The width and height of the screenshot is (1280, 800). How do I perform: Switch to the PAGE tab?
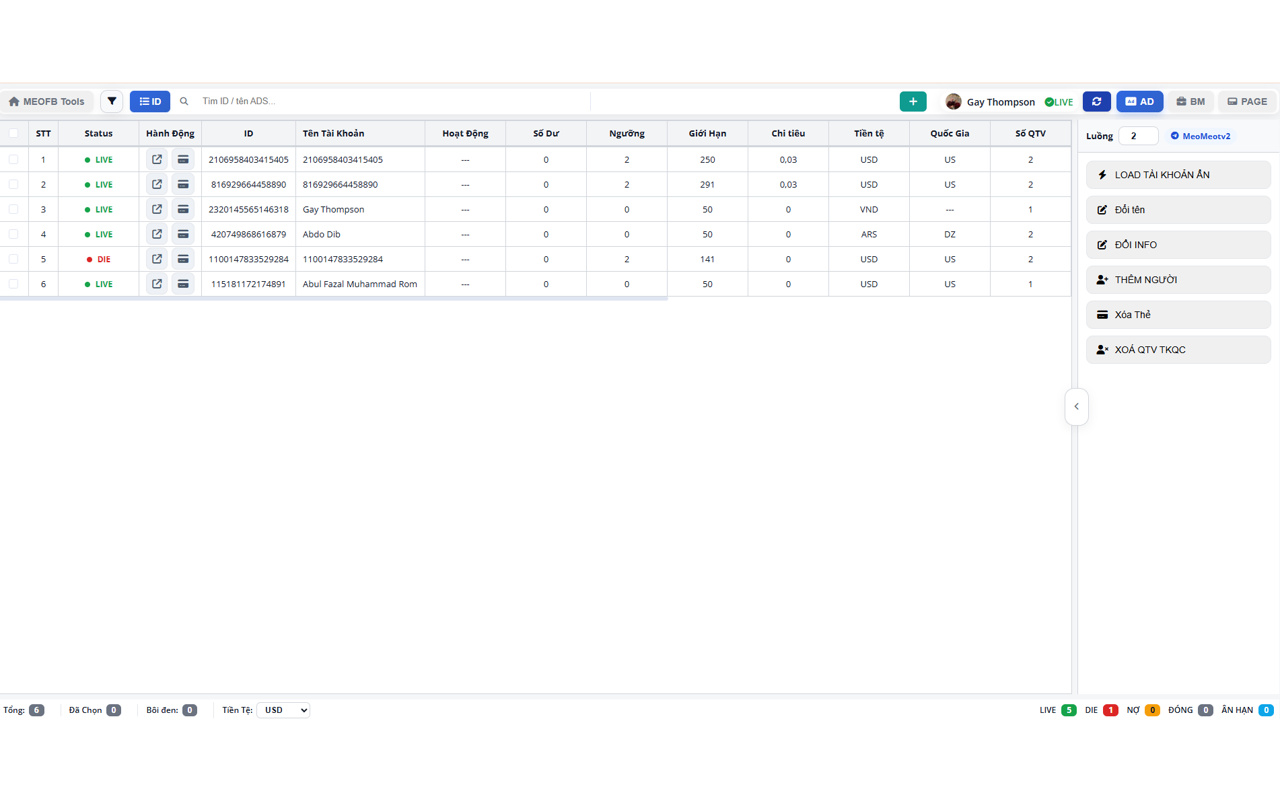point(1246,101)
